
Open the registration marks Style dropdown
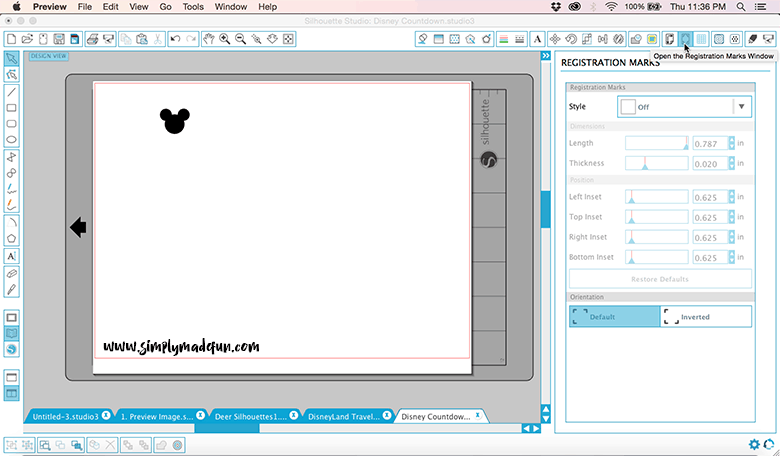coord(684,106)
